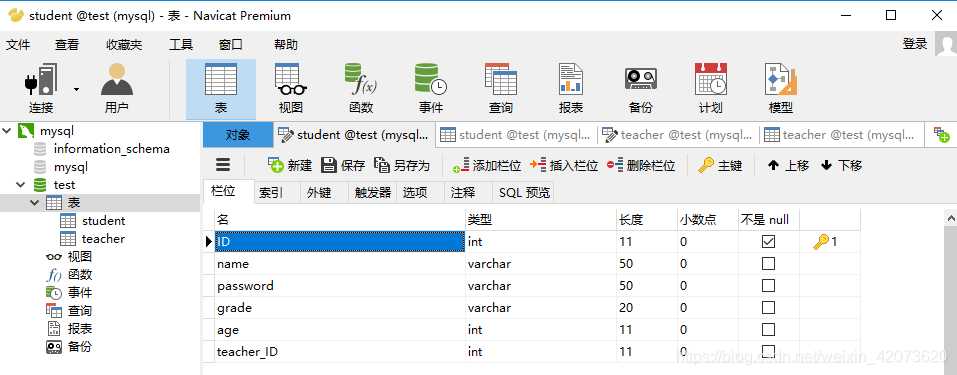Click the 保存 (Save) button
The width and height of the screenshot is (957, 375).
pos(343,165)
